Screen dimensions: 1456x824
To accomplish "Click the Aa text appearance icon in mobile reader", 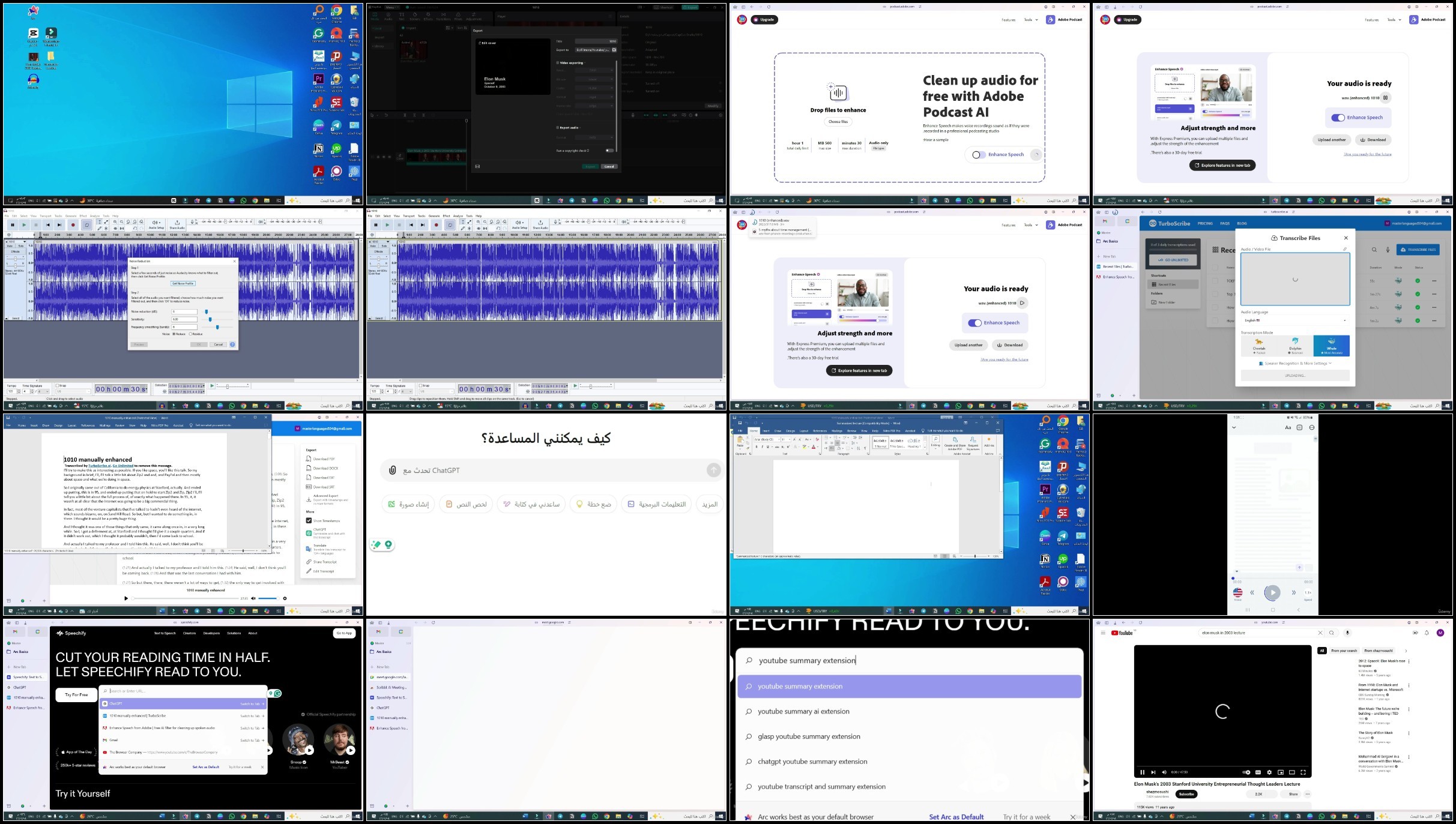I will click(x=1288, y=428).
